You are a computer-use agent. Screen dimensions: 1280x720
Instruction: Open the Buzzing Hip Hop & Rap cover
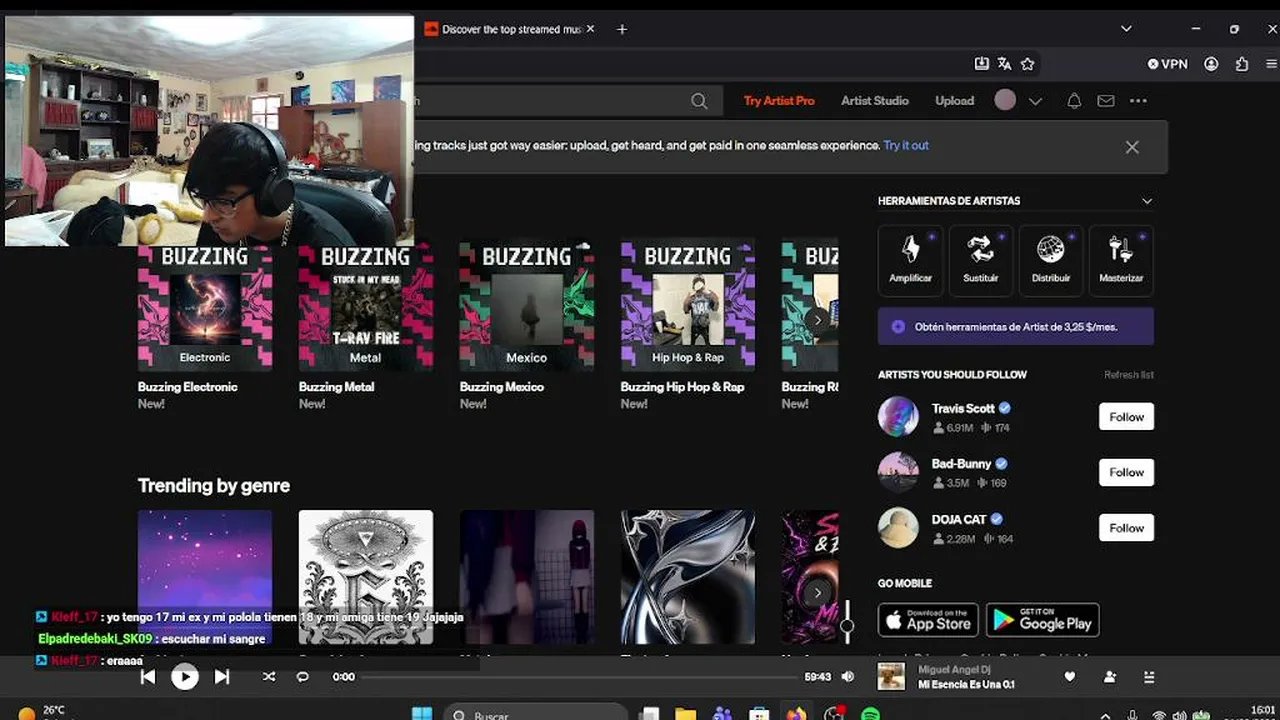(688, 305)
